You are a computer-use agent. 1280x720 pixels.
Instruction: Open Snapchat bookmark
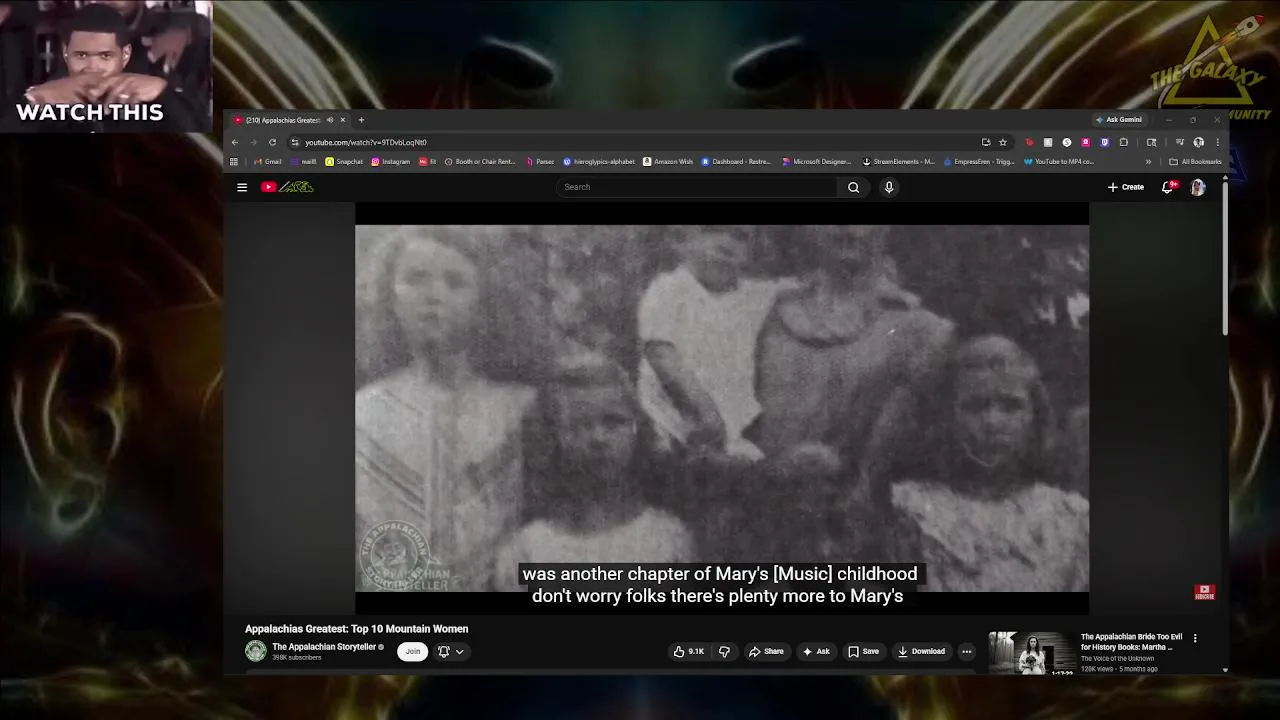(344, 161)
